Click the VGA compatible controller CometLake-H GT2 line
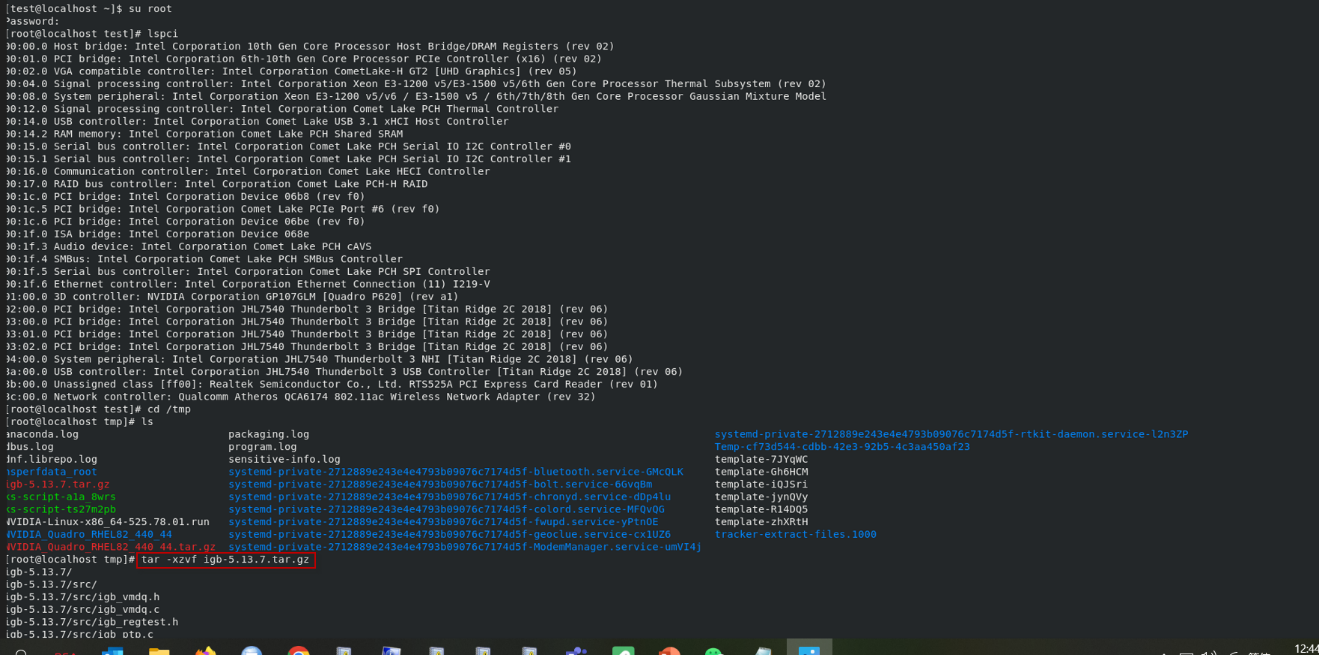The height and width of the screenshot is (655, 1319). point(290,71)
